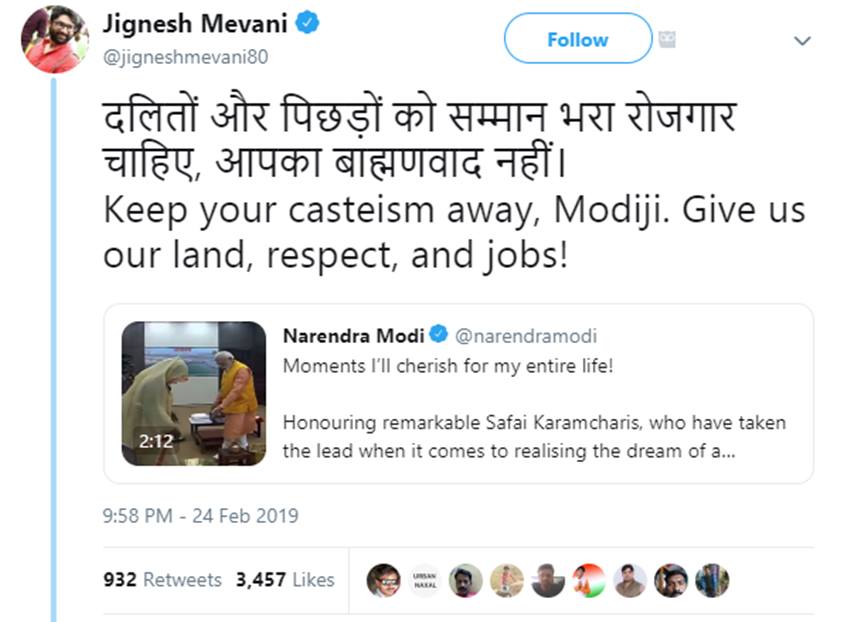The height and width of the screenshot is (622, 850).
Task: Click the last liker avatar on the right
Action: (712, 580)
